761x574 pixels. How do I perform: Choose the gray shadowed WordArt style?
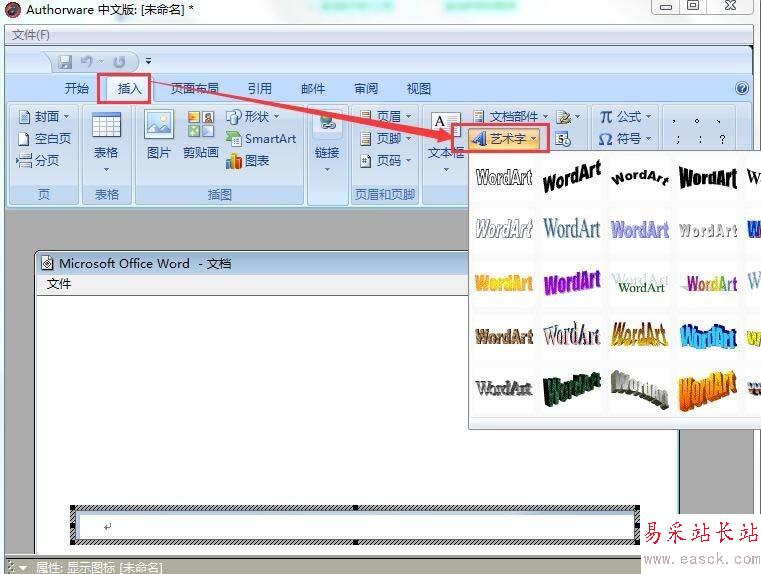pos(708,230)
